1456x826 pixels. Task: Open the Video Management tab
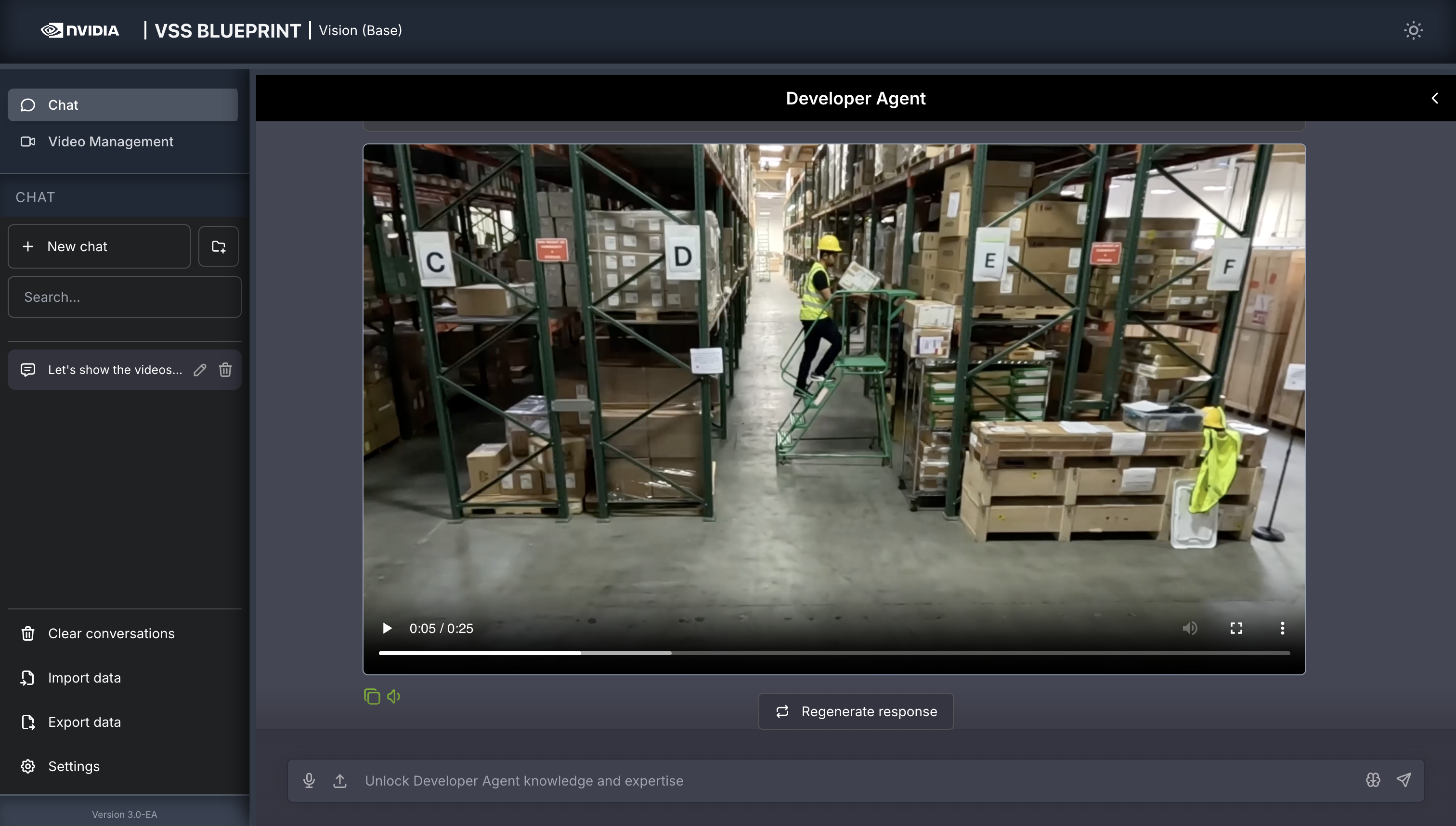(111, 141)
